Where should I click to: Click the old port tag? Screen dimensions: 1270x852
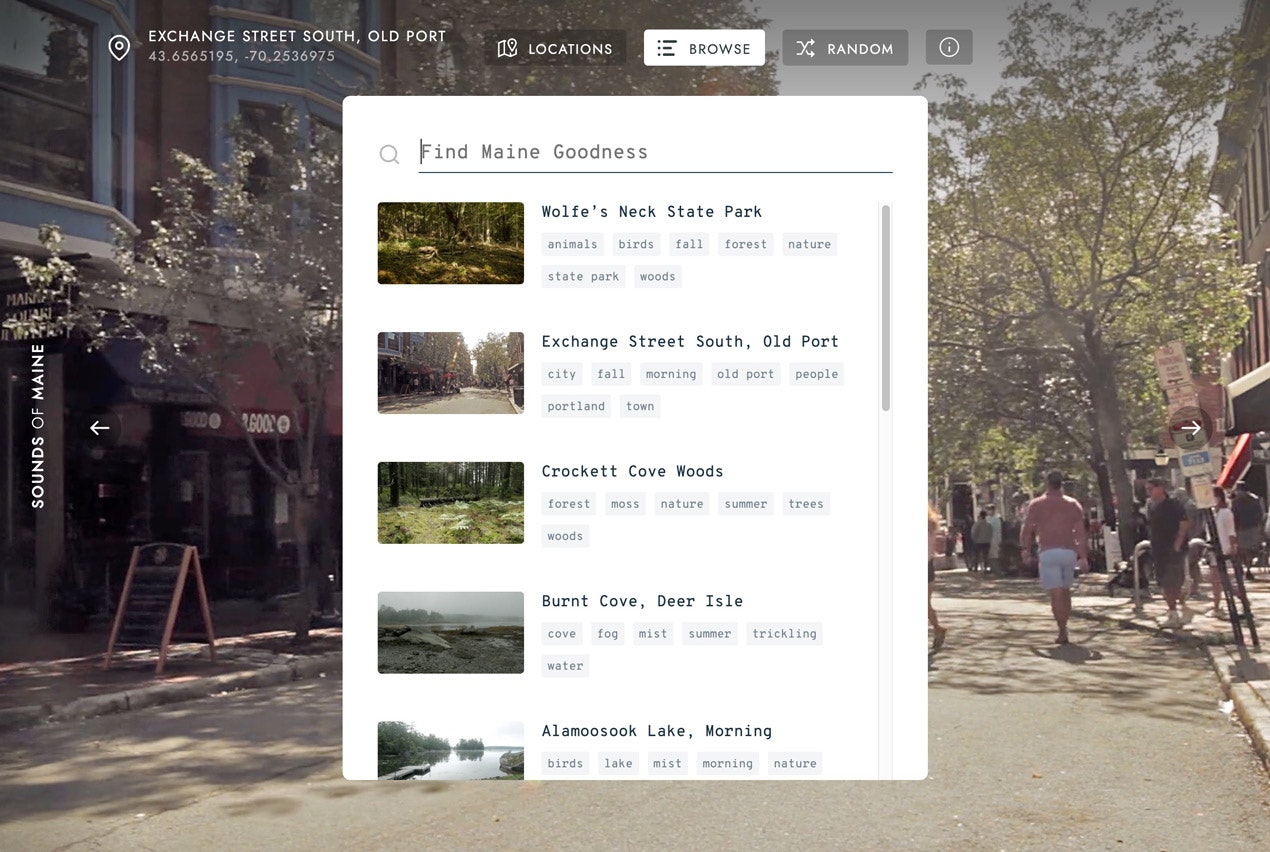pyautogui.click(x=746, y=374)
